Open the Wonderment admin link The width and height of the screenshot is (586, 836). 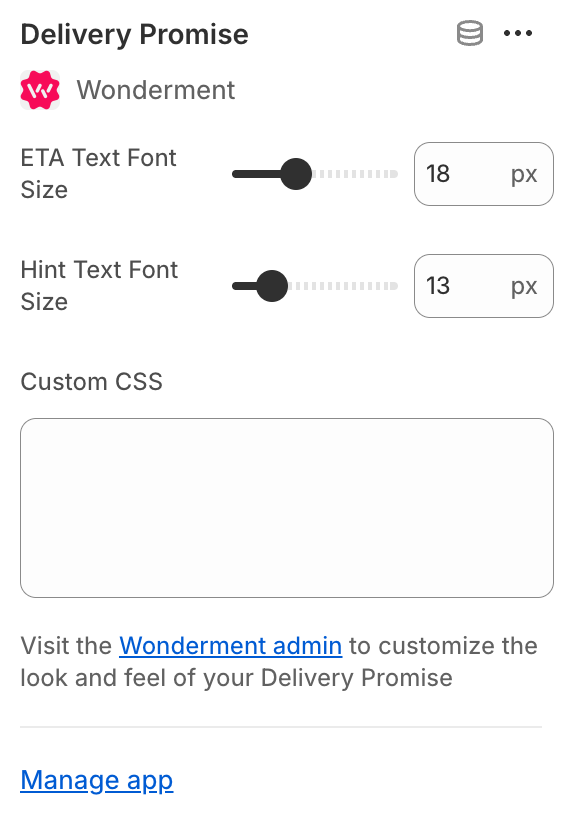pos(230,646)
